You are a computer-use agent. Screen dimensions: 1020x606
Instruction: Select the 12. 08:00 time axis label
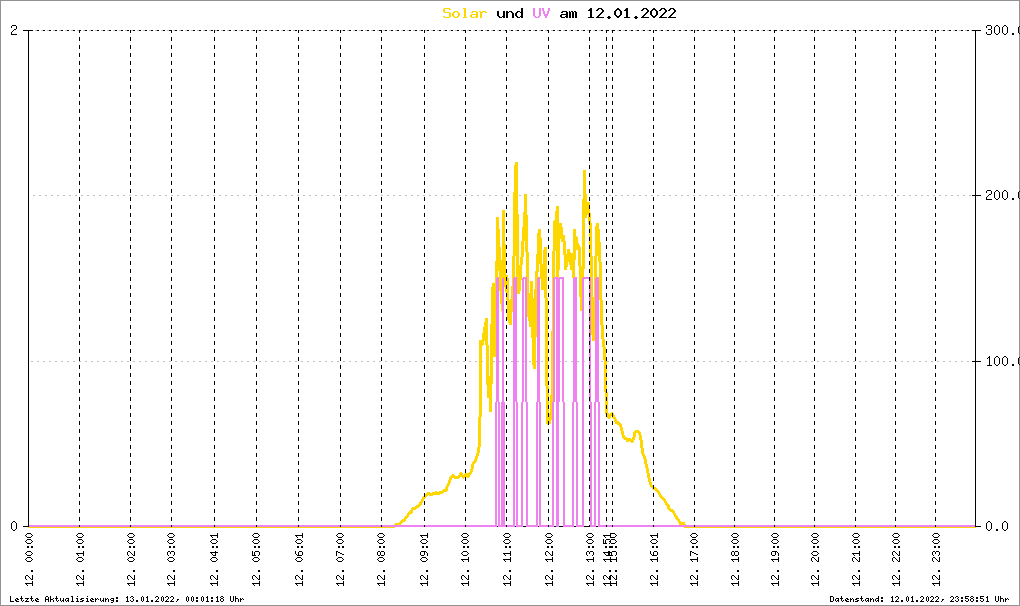(x=382, y=564)
